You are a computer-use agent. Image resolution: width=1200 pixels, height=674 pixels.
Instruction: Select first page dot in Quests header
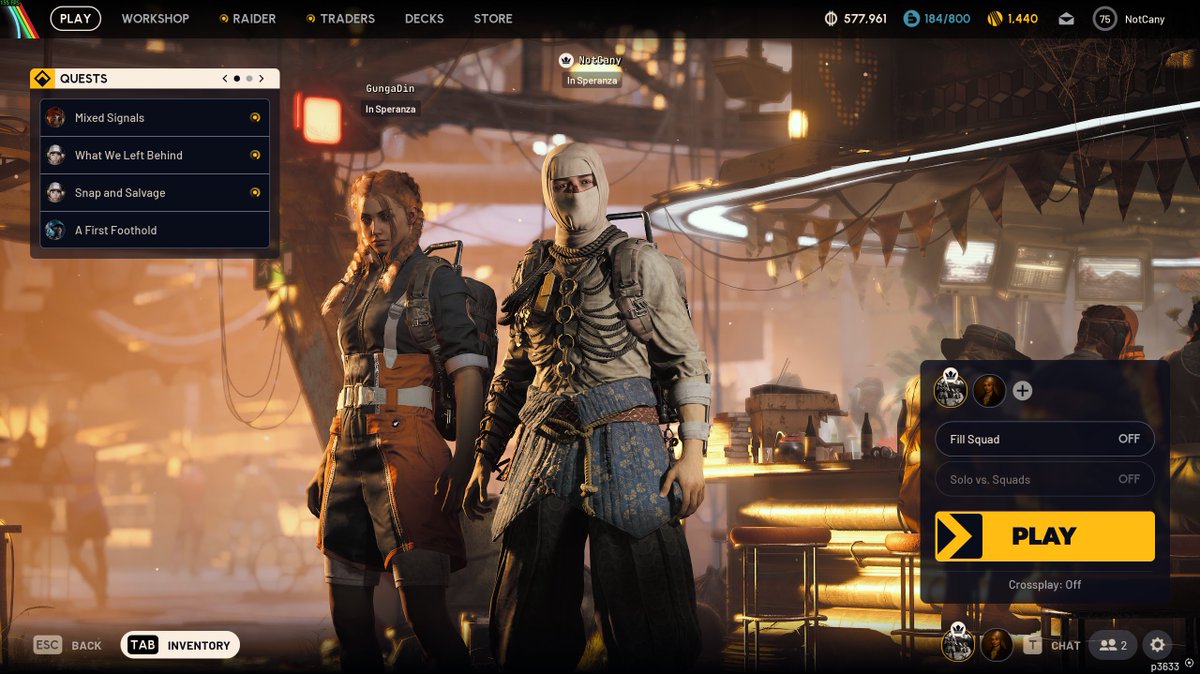point(237,78)
